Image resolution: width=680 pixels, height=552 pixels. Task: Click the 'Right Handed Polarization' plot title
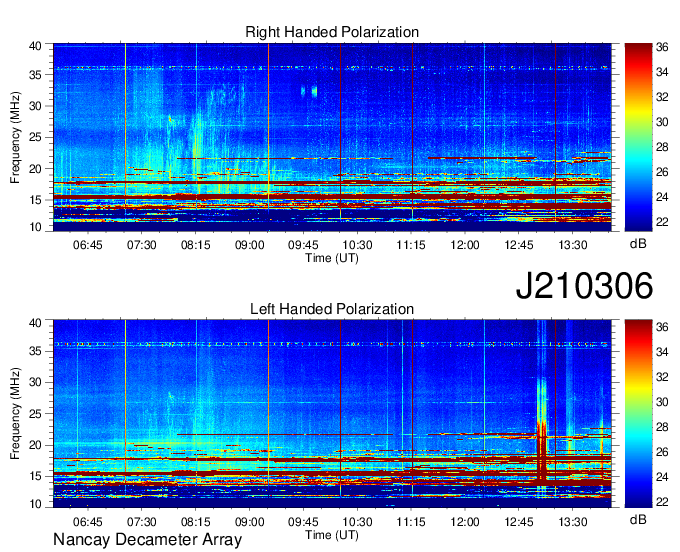click(x=332, y=32)
